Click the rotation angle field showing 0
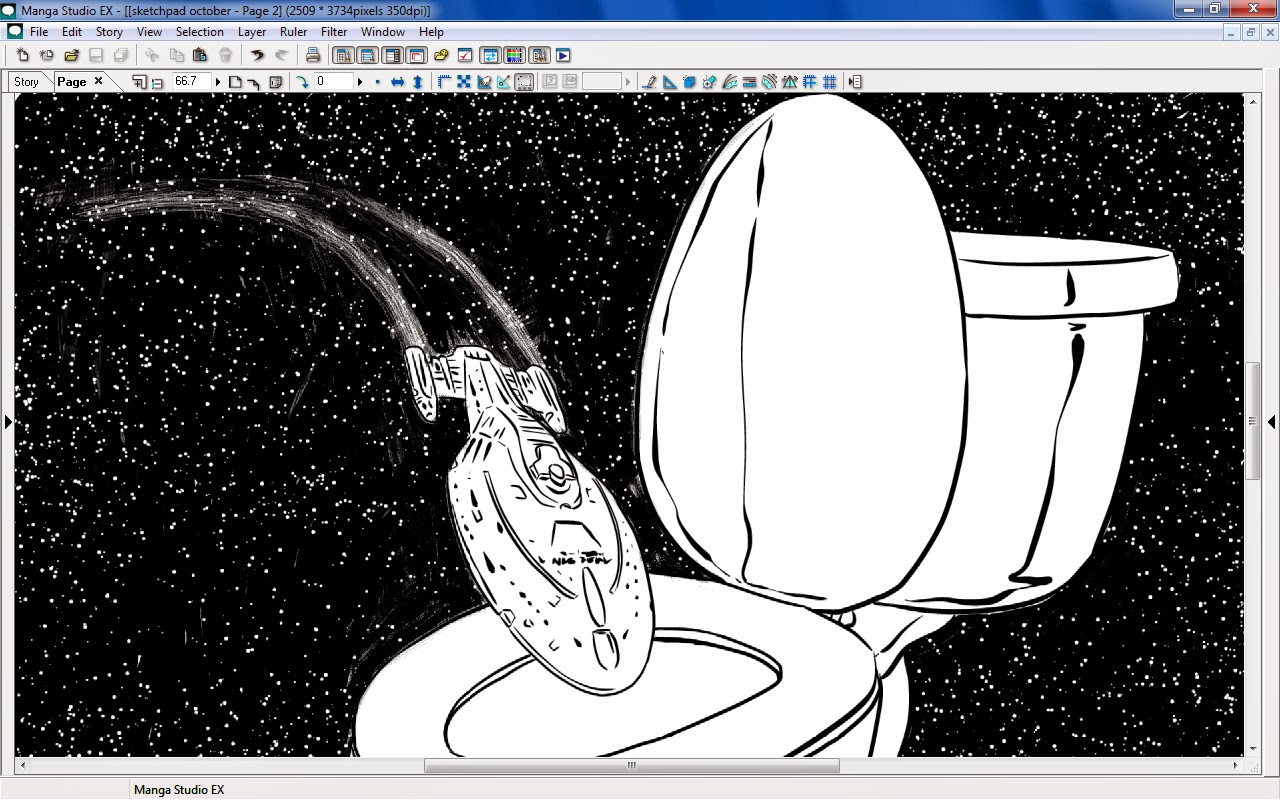 click(x=335, y=82)
